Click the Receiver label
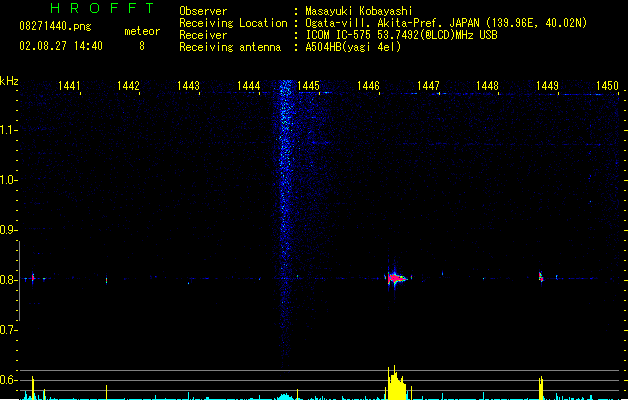629x400 pixels. pos(203,35)
